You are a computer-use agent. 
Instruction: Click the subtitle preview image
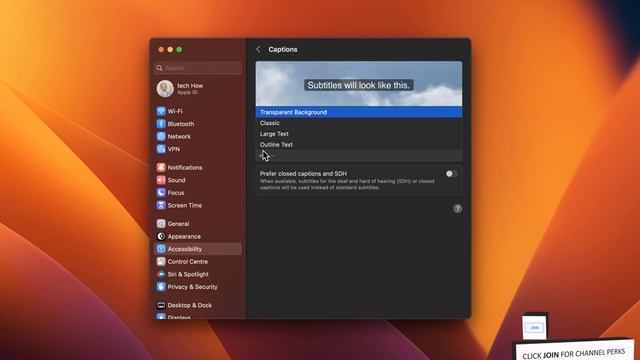pyautogui.click(x=359, y=84)
